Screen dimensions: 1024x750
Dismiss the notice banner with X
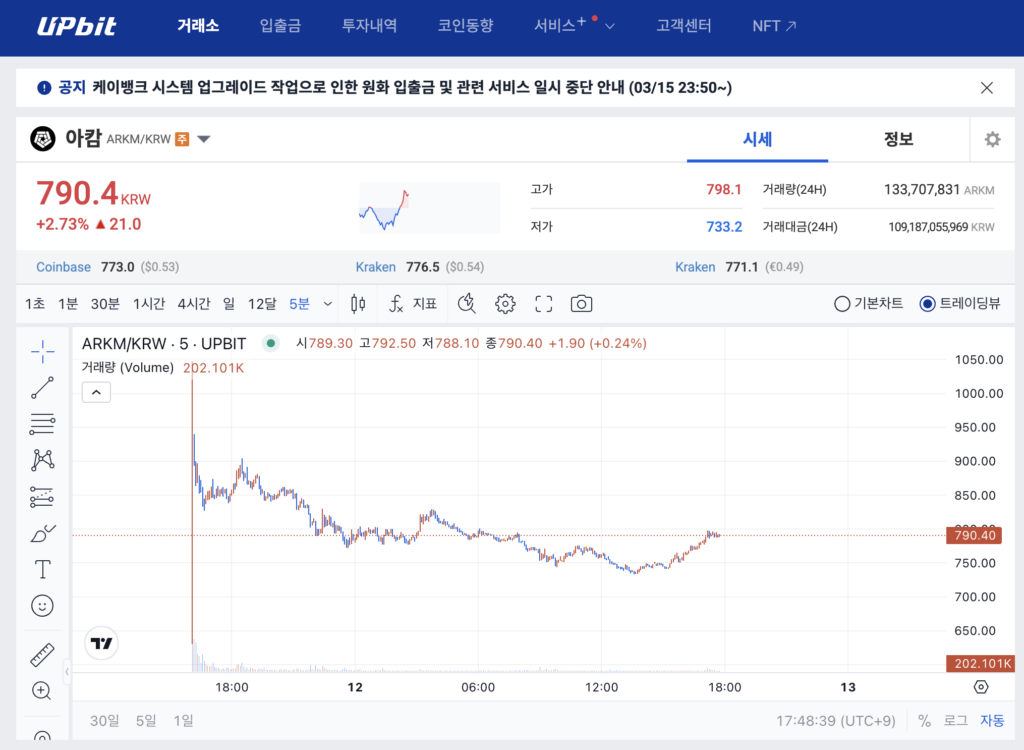987,88
